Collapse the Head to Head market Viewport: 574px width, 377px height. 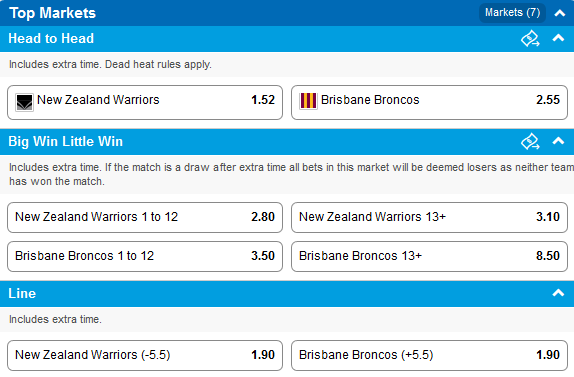click(558, 38)
